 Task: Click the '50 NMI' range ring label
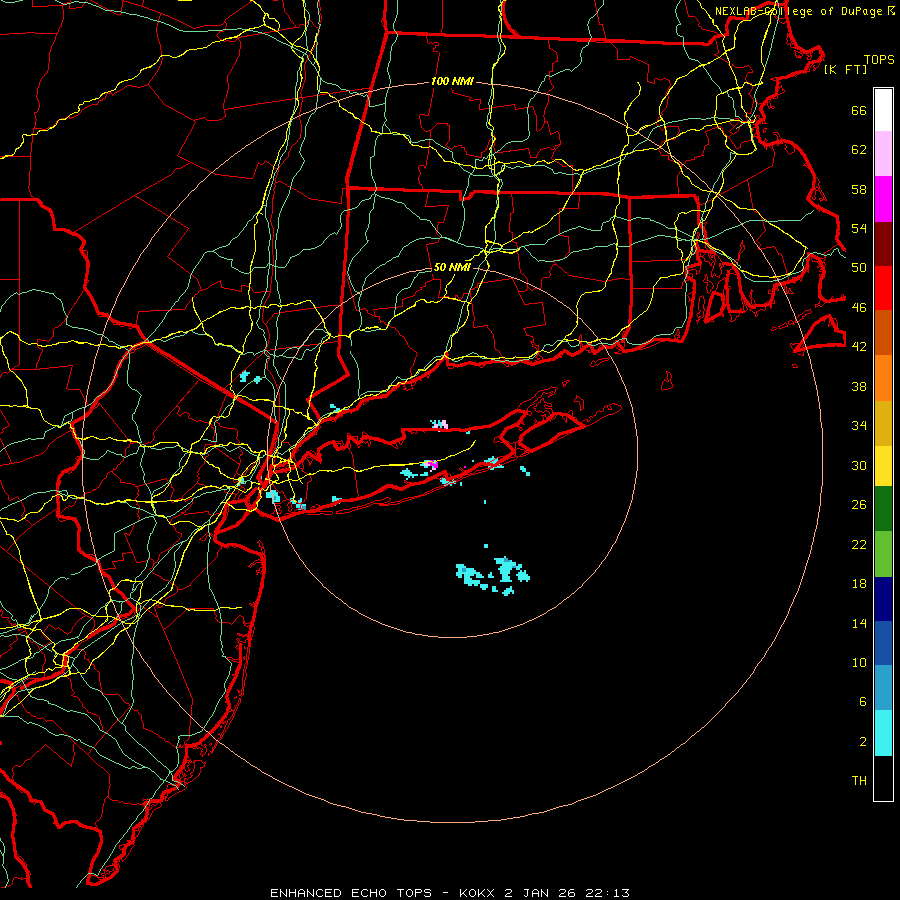[x=452, y=267]
